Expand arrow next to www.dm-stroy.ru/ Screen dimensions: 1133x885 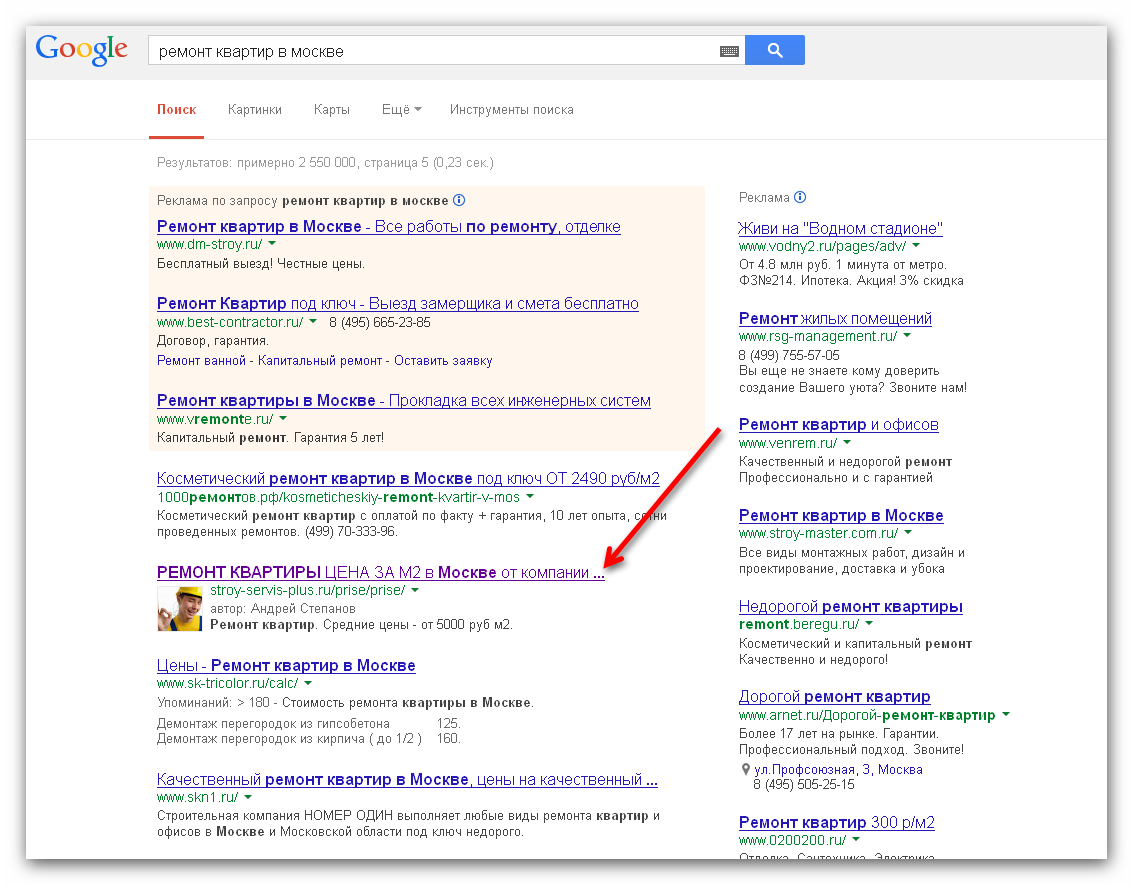[272, 244]
